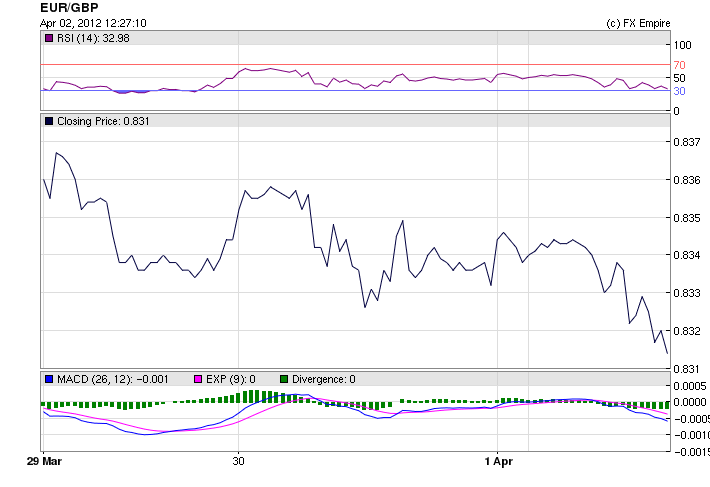
Task: Click the EXP (9): 0 label
Action: pos(231,379)
